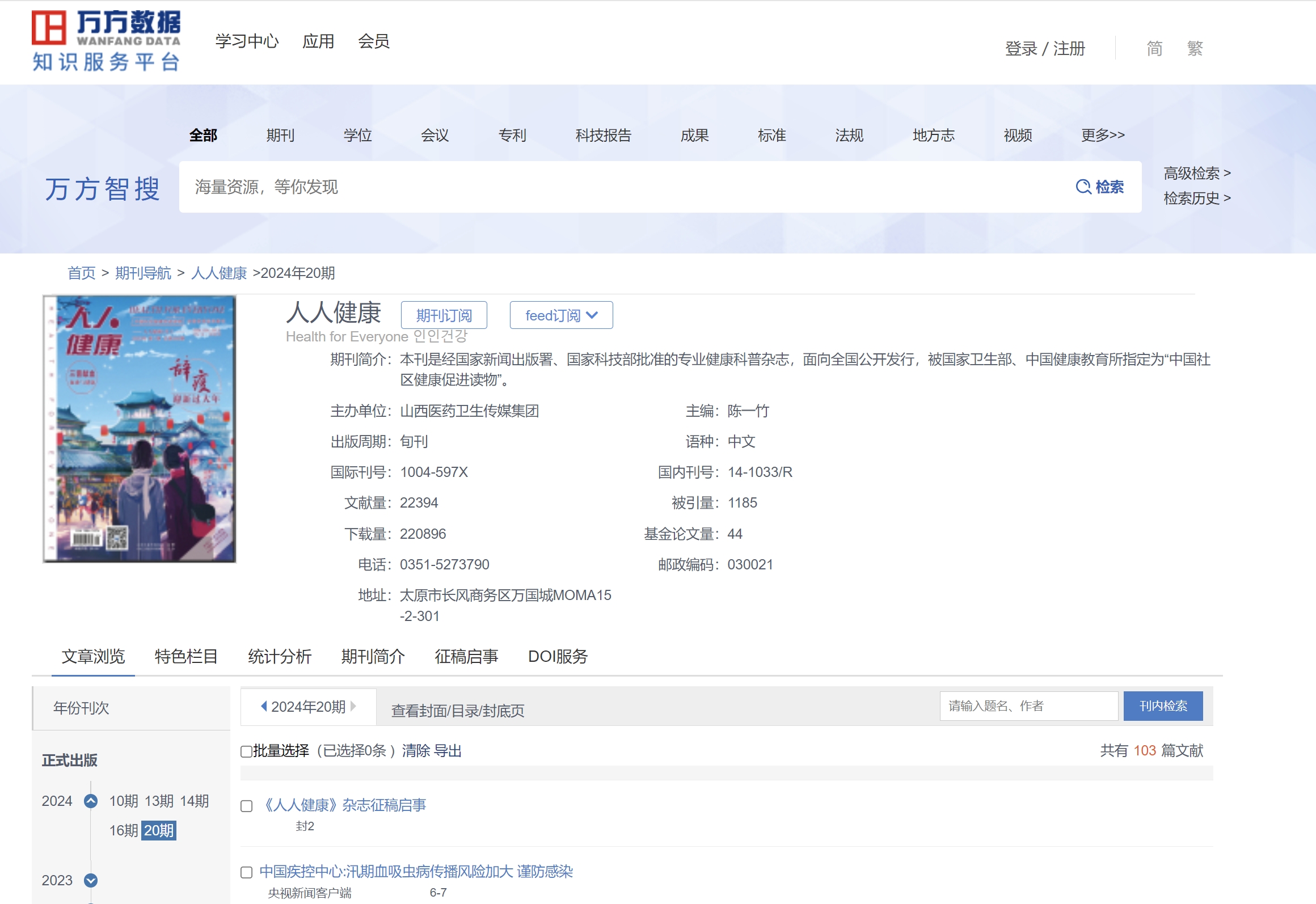Collapse the 2024 year issue list
1316x904 pixels.
click(91, 801)
